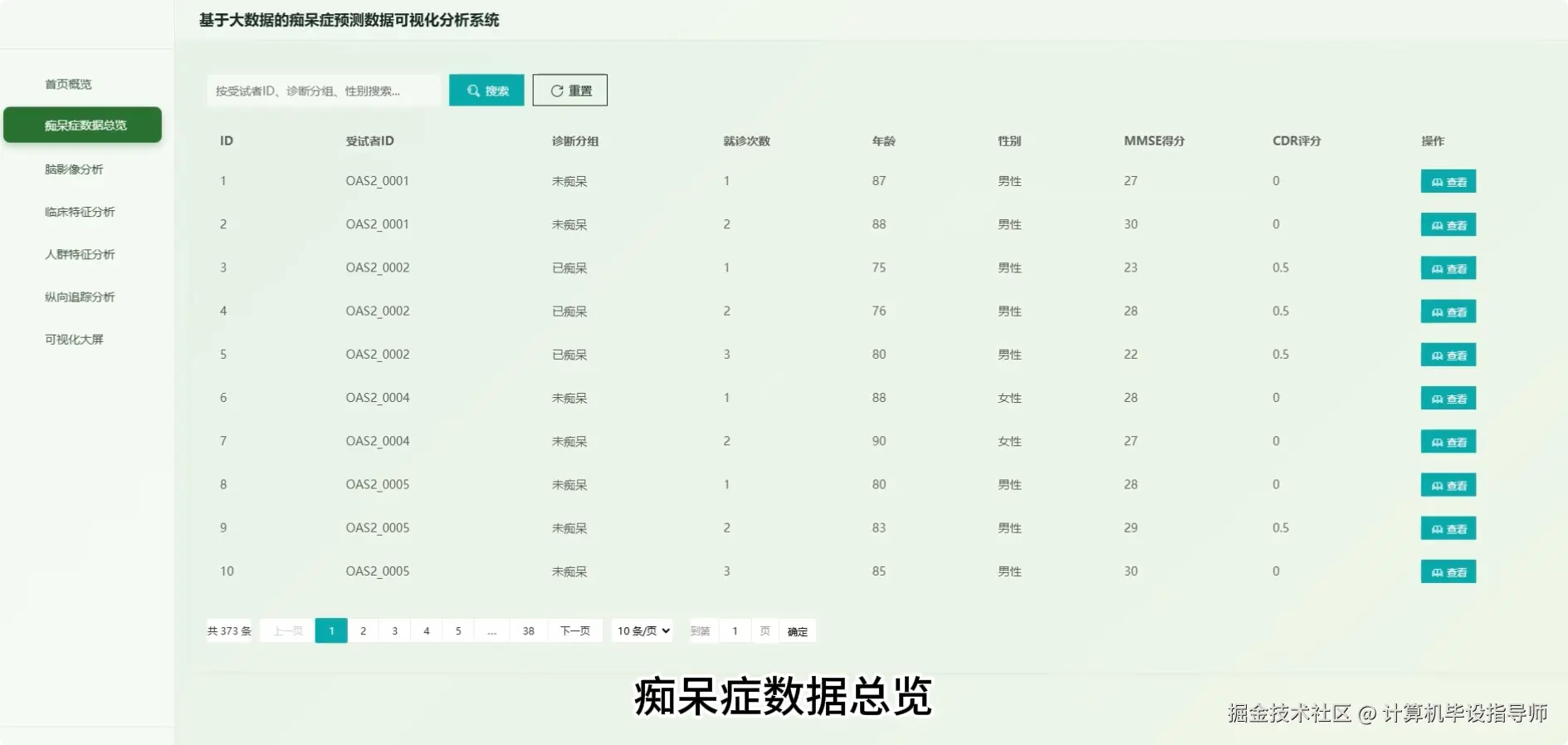Open 可视化大屏 sidebar item

75,339
